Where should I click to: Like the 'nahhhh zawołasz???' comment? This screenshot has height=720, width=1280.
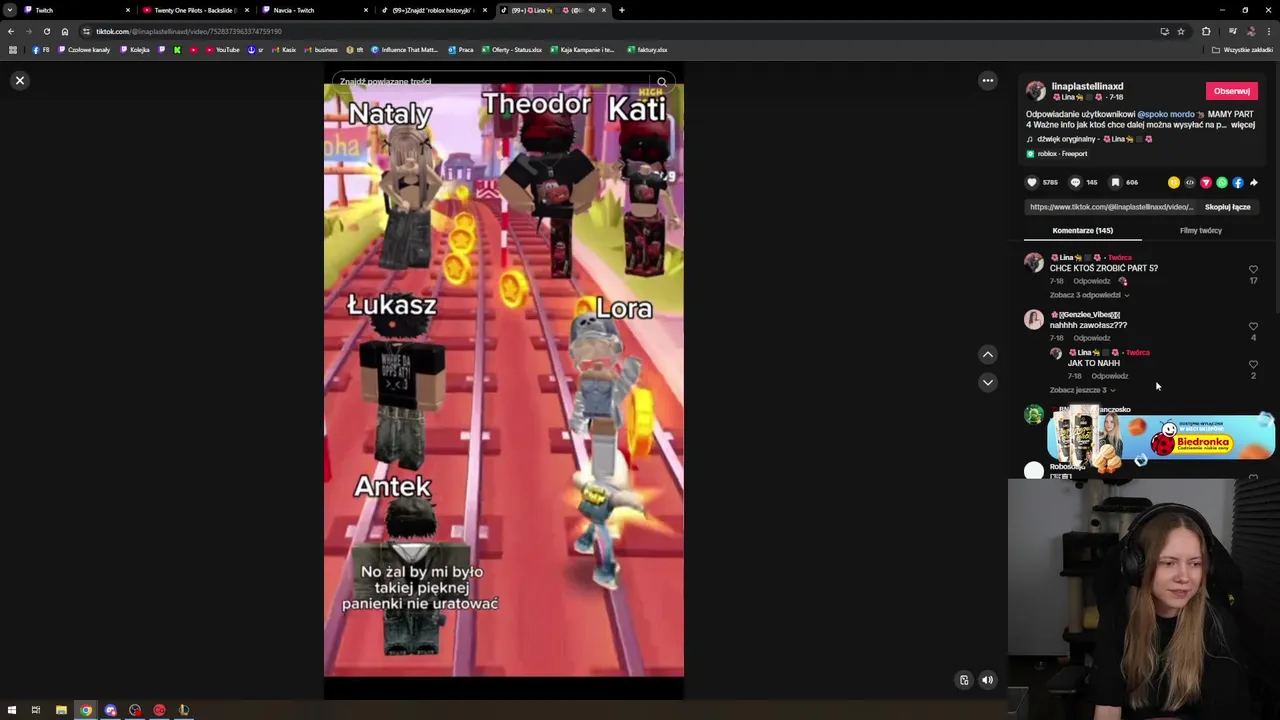click(1253, 326)
